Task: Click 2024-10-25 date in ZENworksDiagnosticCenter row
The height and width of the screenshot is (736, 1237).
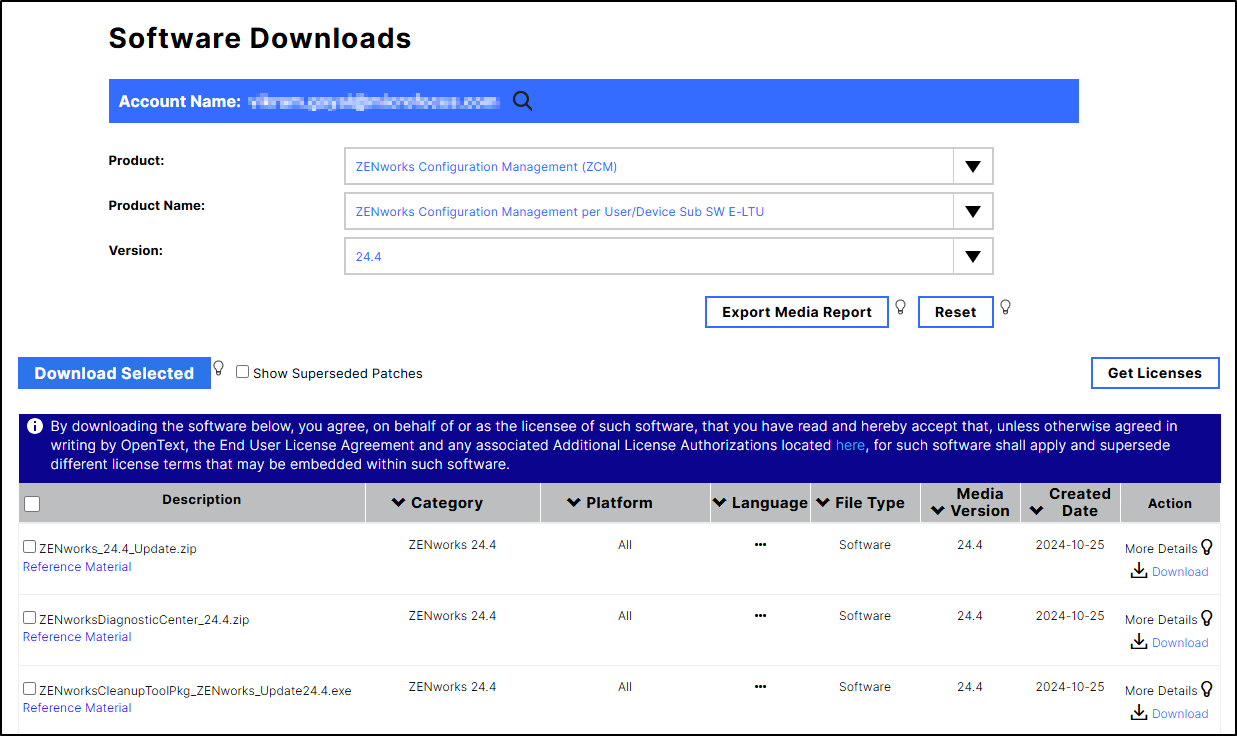Action: (x=1070, y=616)
